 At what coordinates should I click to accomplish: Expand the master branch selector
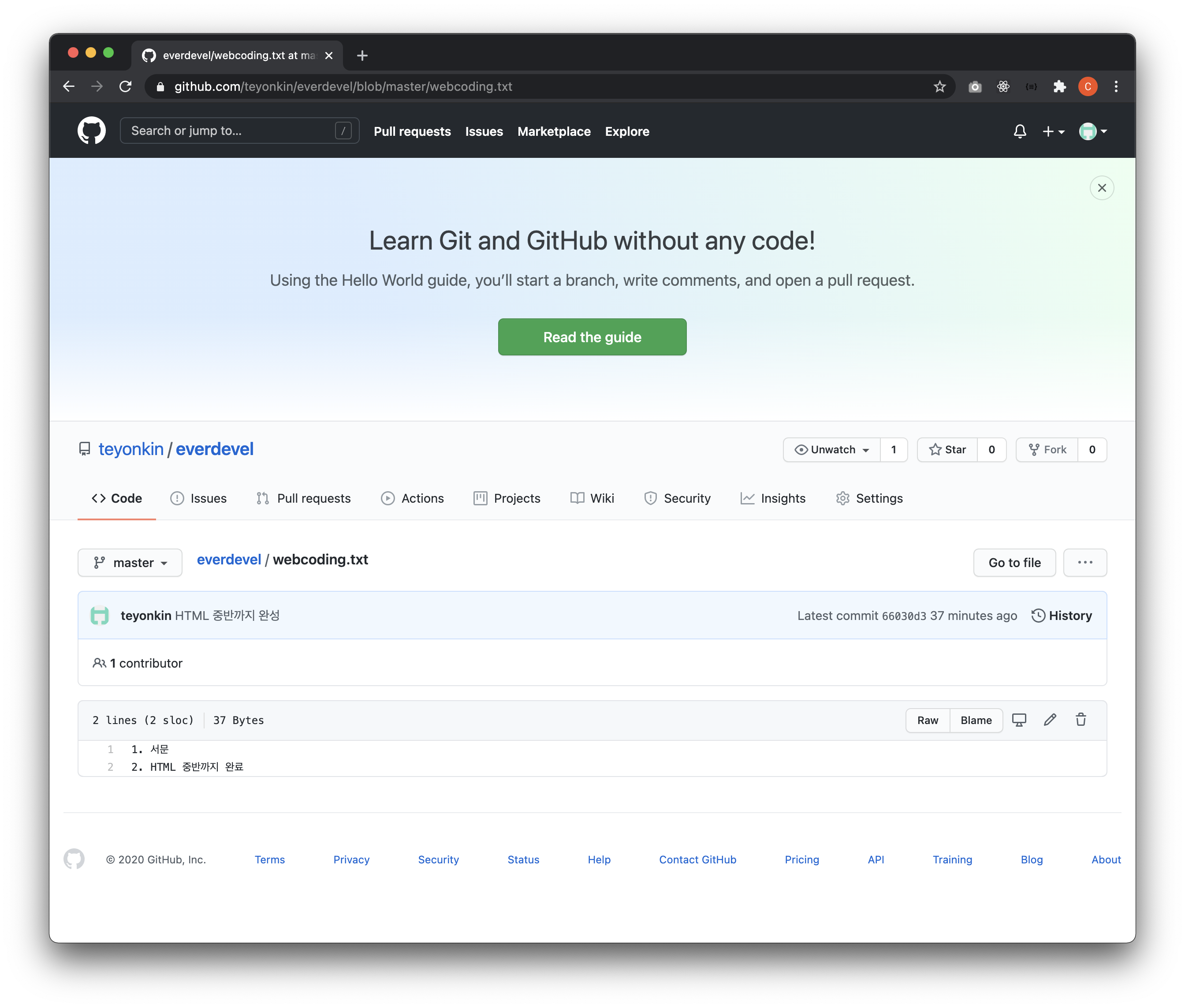[130, 563]
